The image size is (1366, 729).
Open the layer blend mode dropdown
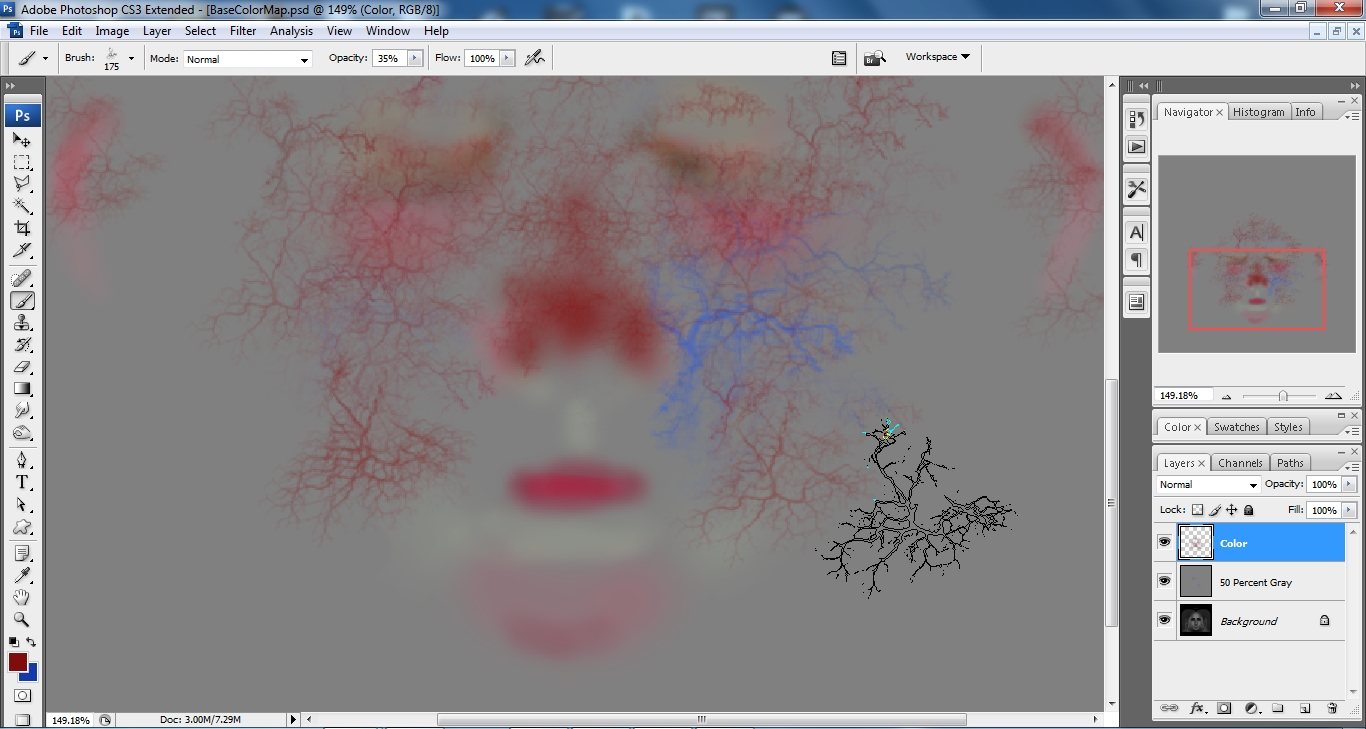point(1208,485)
